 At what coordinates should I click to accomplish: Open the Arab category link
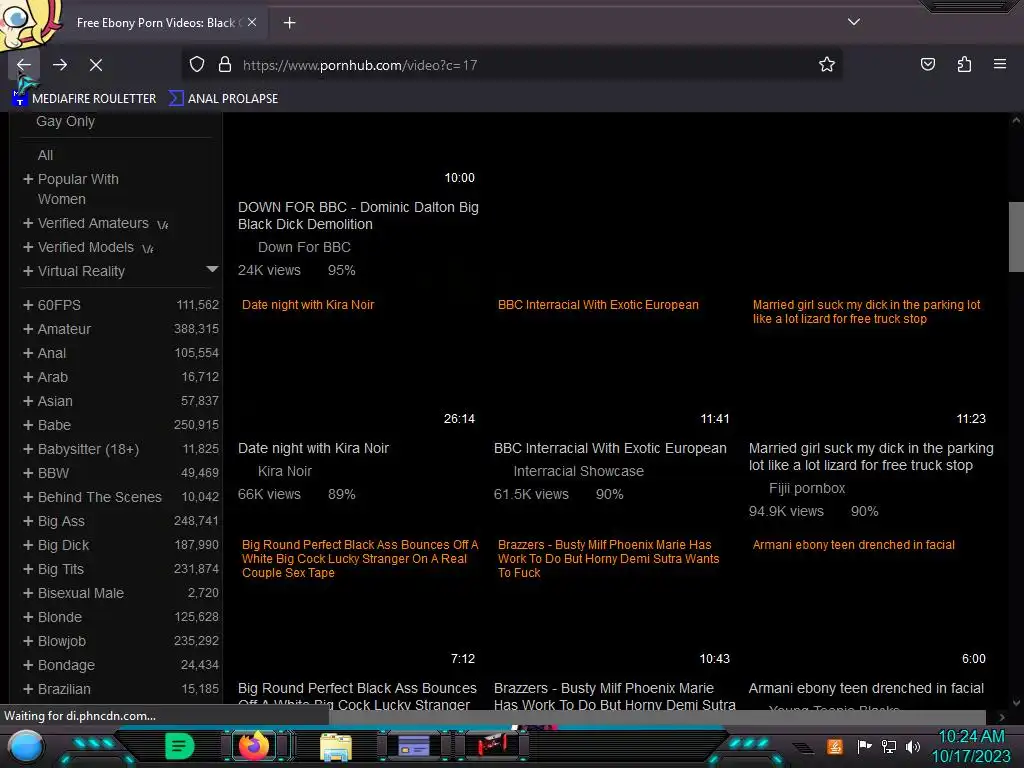pos(52,377)
